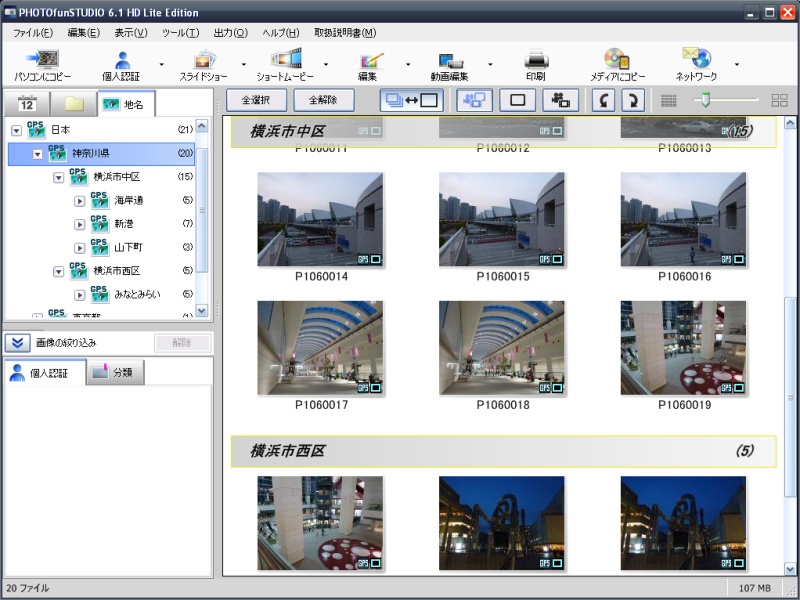Click the 印刷 print icon
Screen dimensions: 800x600
coord(535,61)
